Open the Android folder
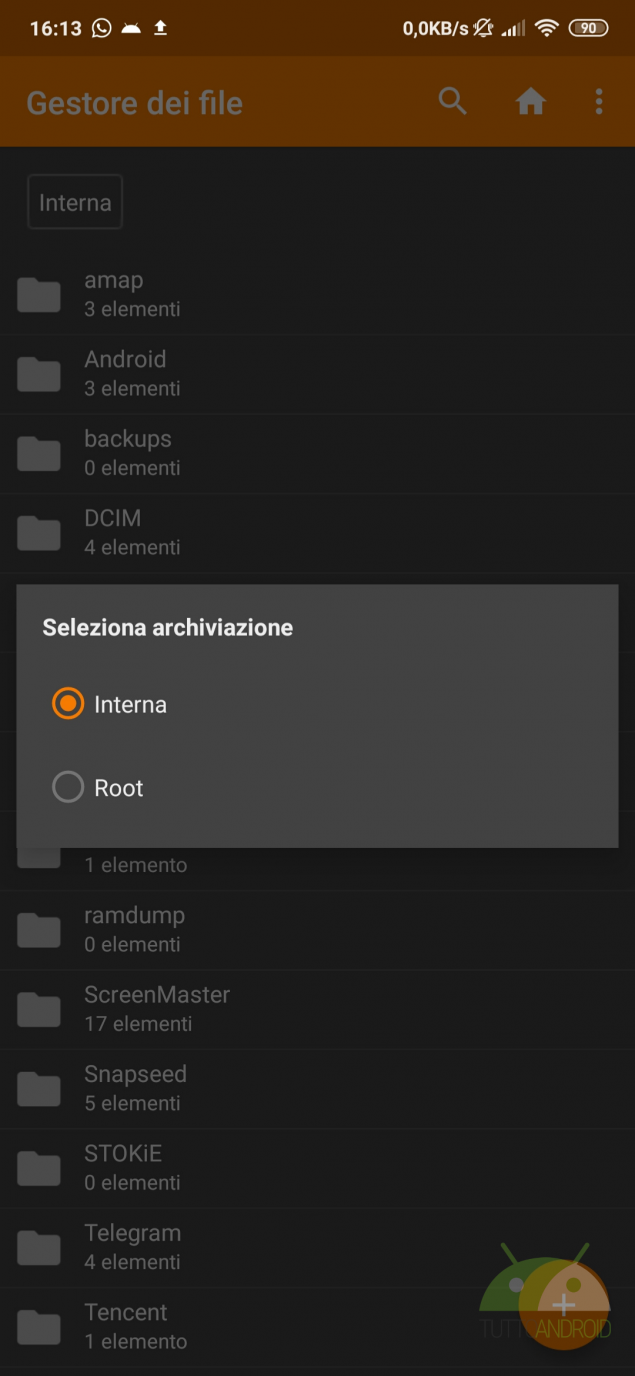 (125, 373)
